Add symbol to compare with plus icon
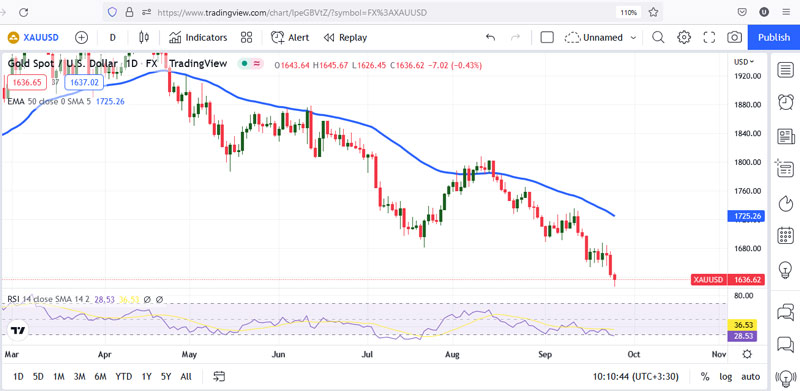The width and height of the screenshot is (800, 391). pos(81,37)
